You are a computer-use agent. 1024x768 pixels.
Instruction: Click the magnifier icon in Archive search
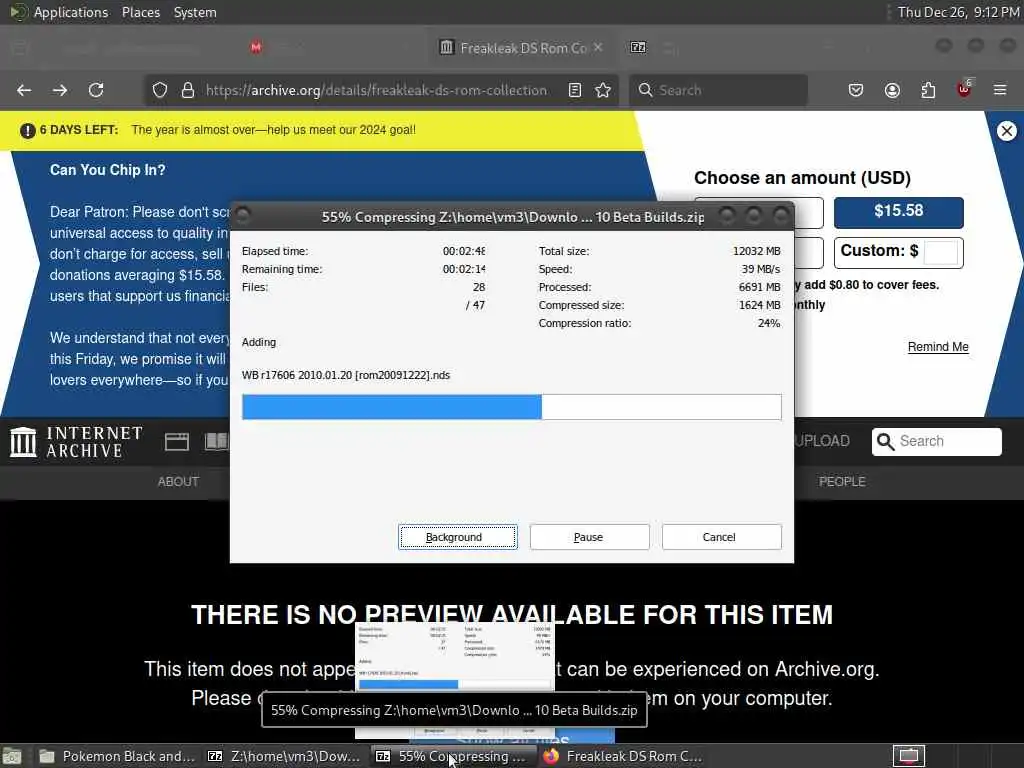click(x=886, y=442)
